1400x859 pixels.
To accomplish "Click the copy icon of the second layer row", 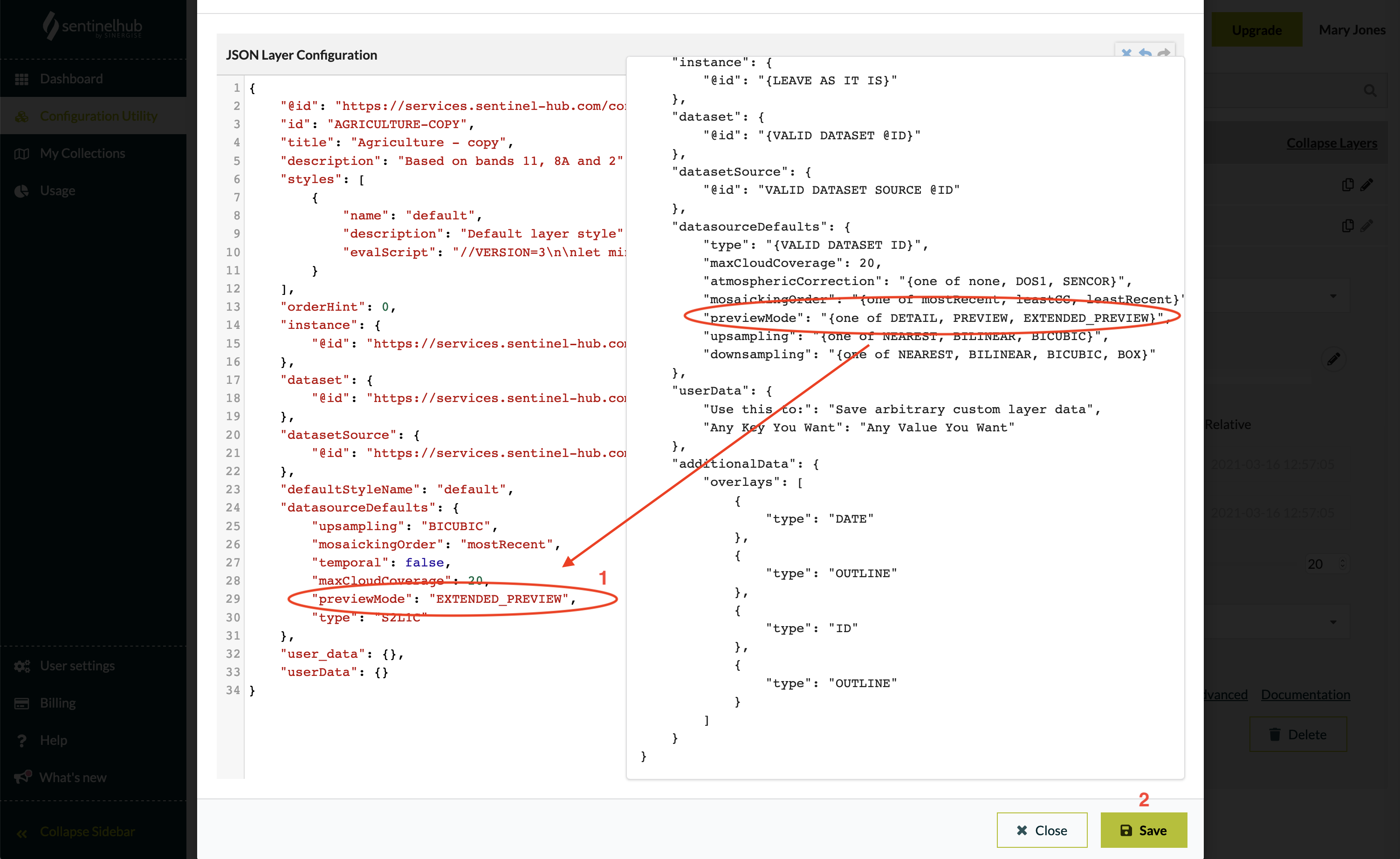I will click(1347, 225).
